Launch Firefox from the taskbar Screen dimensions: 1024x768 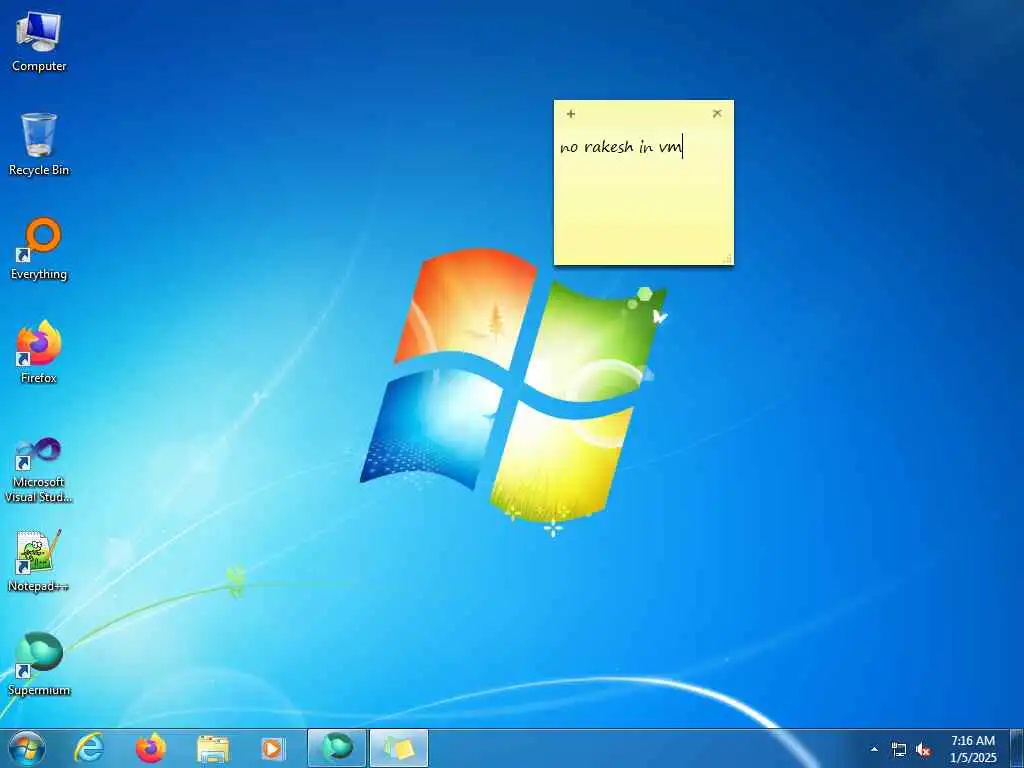tap(151, 748)
